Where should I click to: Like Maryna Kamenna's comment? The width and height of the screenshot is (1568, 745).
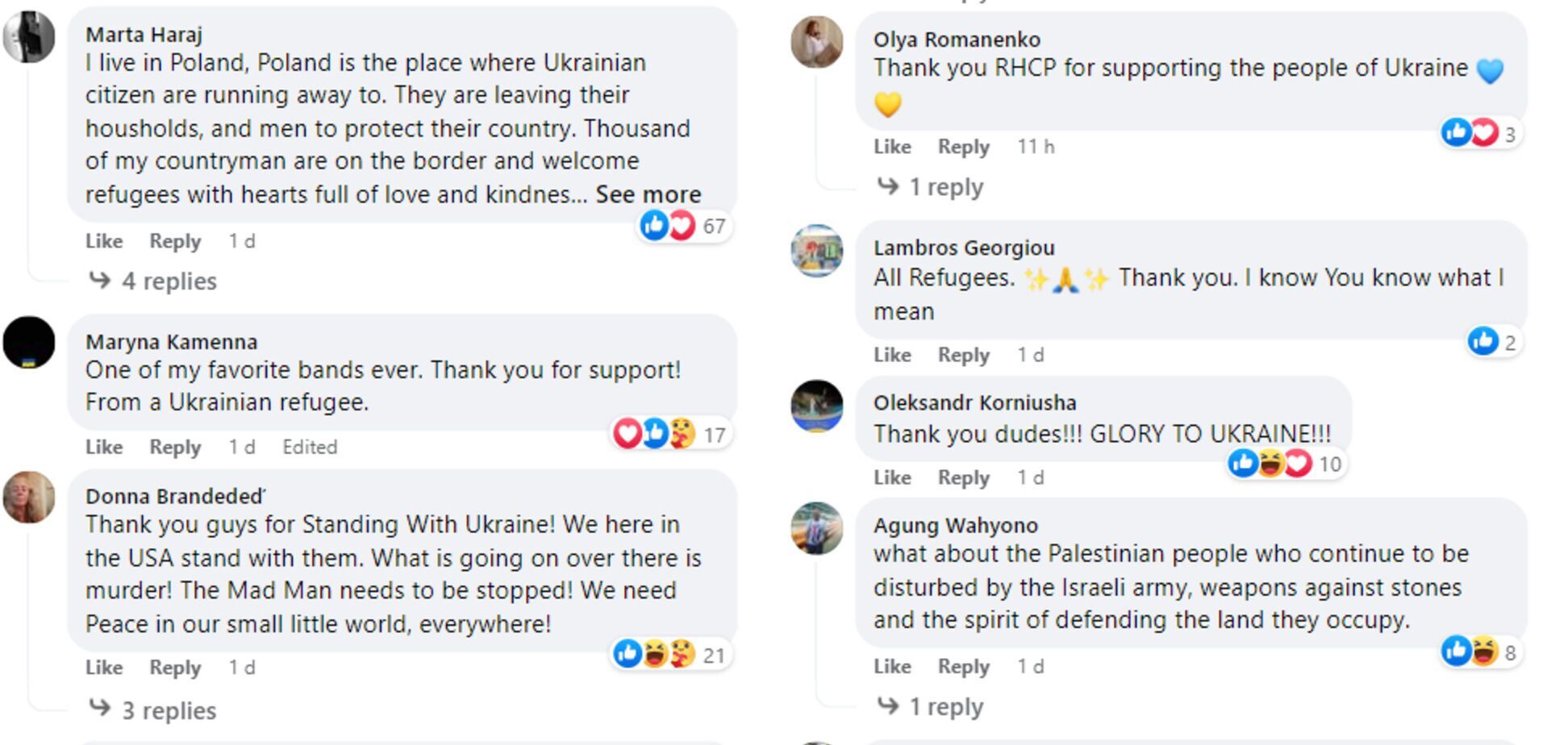coord(104,447)
